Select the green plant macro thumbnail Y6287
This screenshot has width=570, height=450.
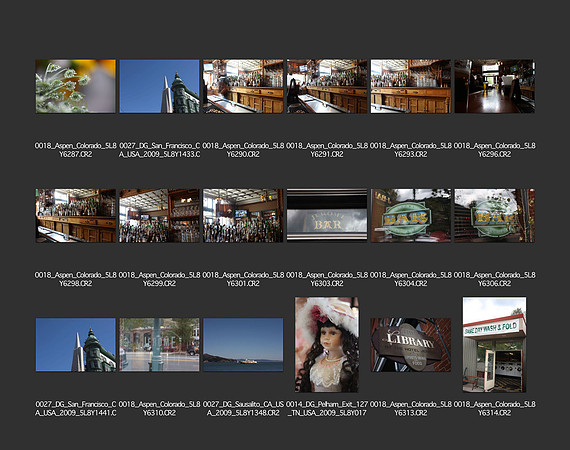76,86
